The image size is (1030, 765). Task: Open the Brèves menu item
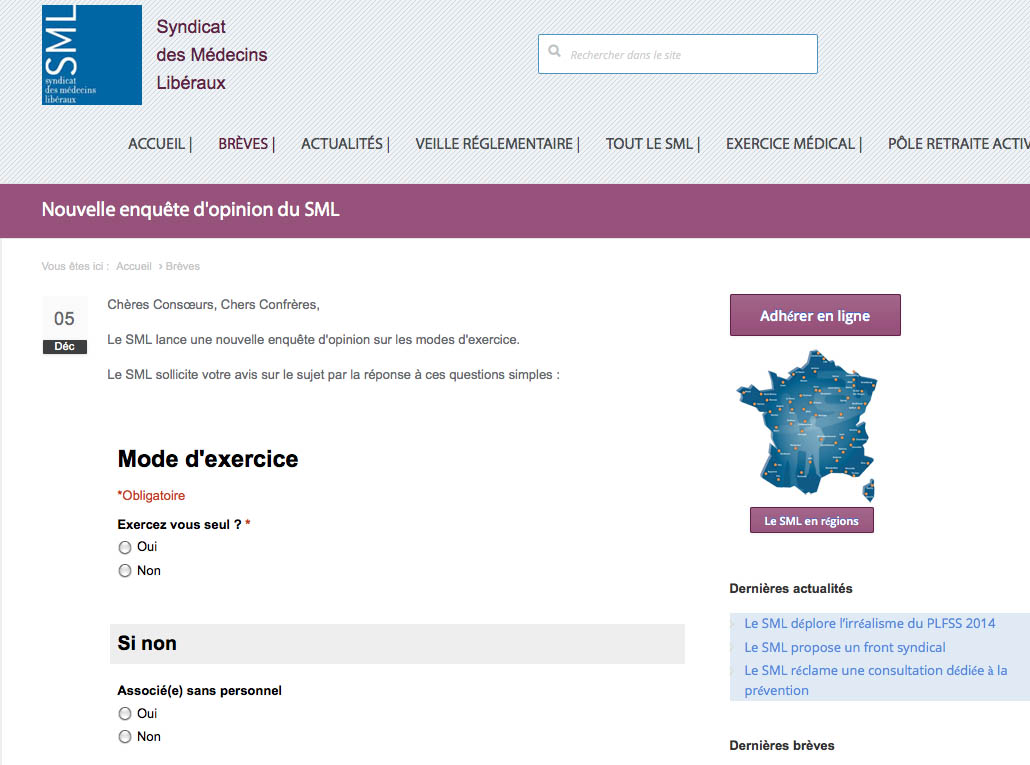(244, 144)
